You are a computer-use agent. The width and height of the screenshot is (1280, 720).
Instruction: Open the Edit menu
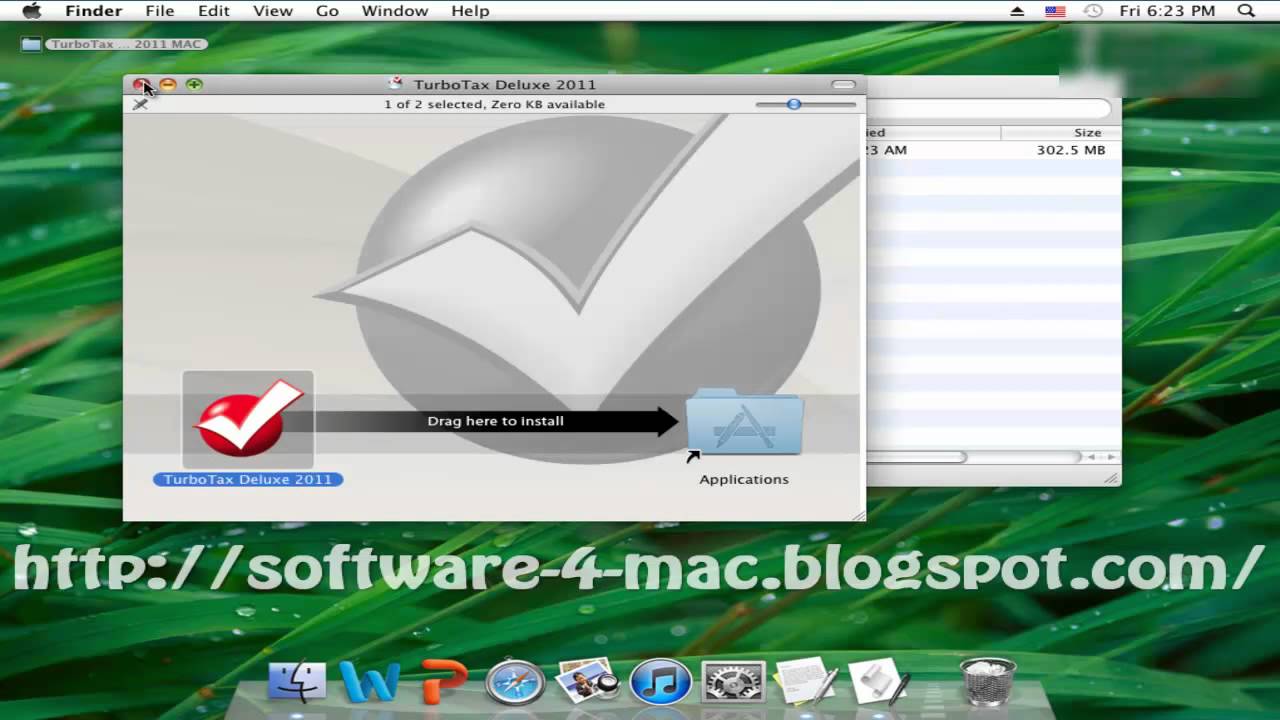pos(214,11)
